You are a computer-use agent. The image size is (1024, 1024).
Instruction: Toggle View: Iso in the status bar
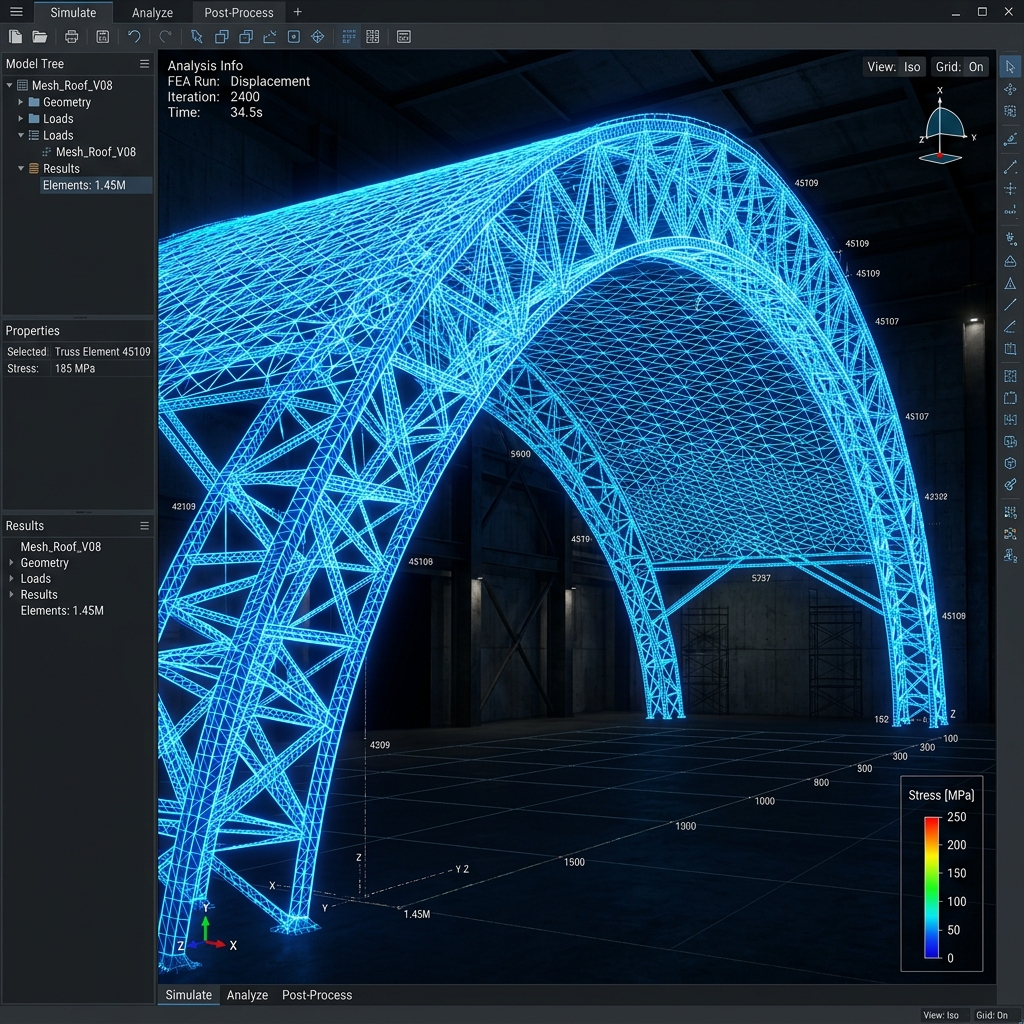tap(940, 1015)
